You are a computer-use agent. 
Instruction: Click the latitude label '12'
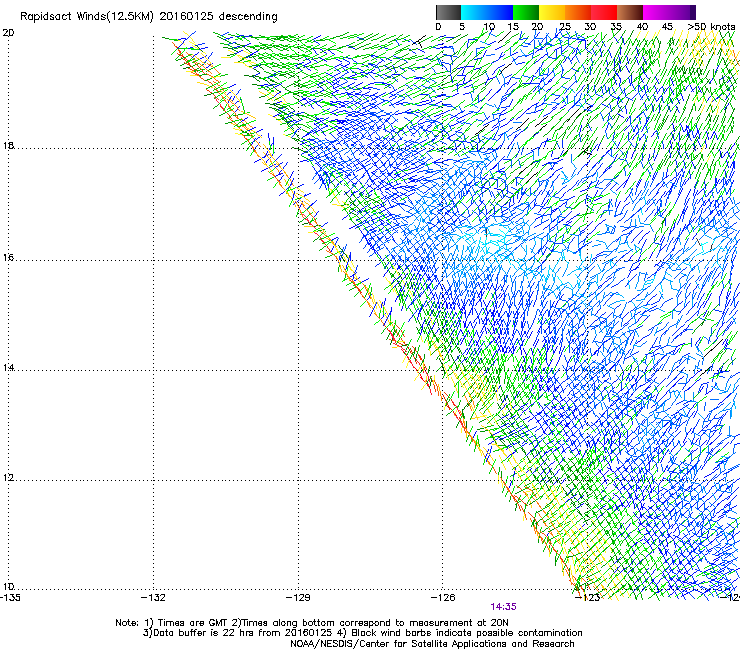(8, 477)
